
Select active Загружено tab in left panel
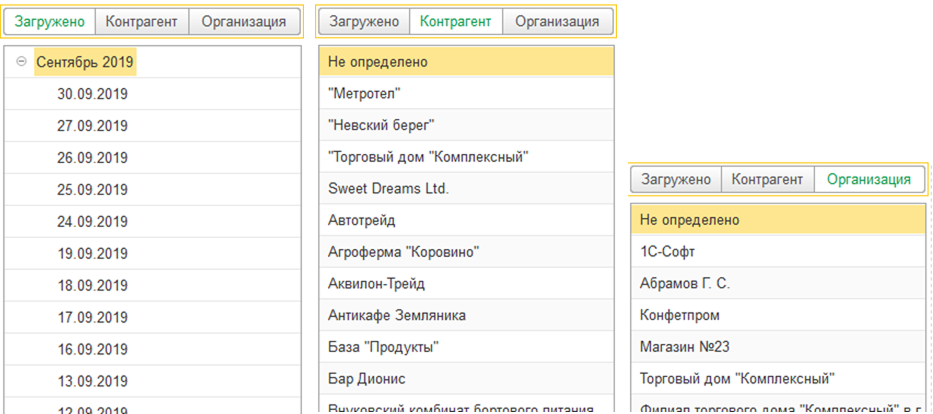pos(50,22)
